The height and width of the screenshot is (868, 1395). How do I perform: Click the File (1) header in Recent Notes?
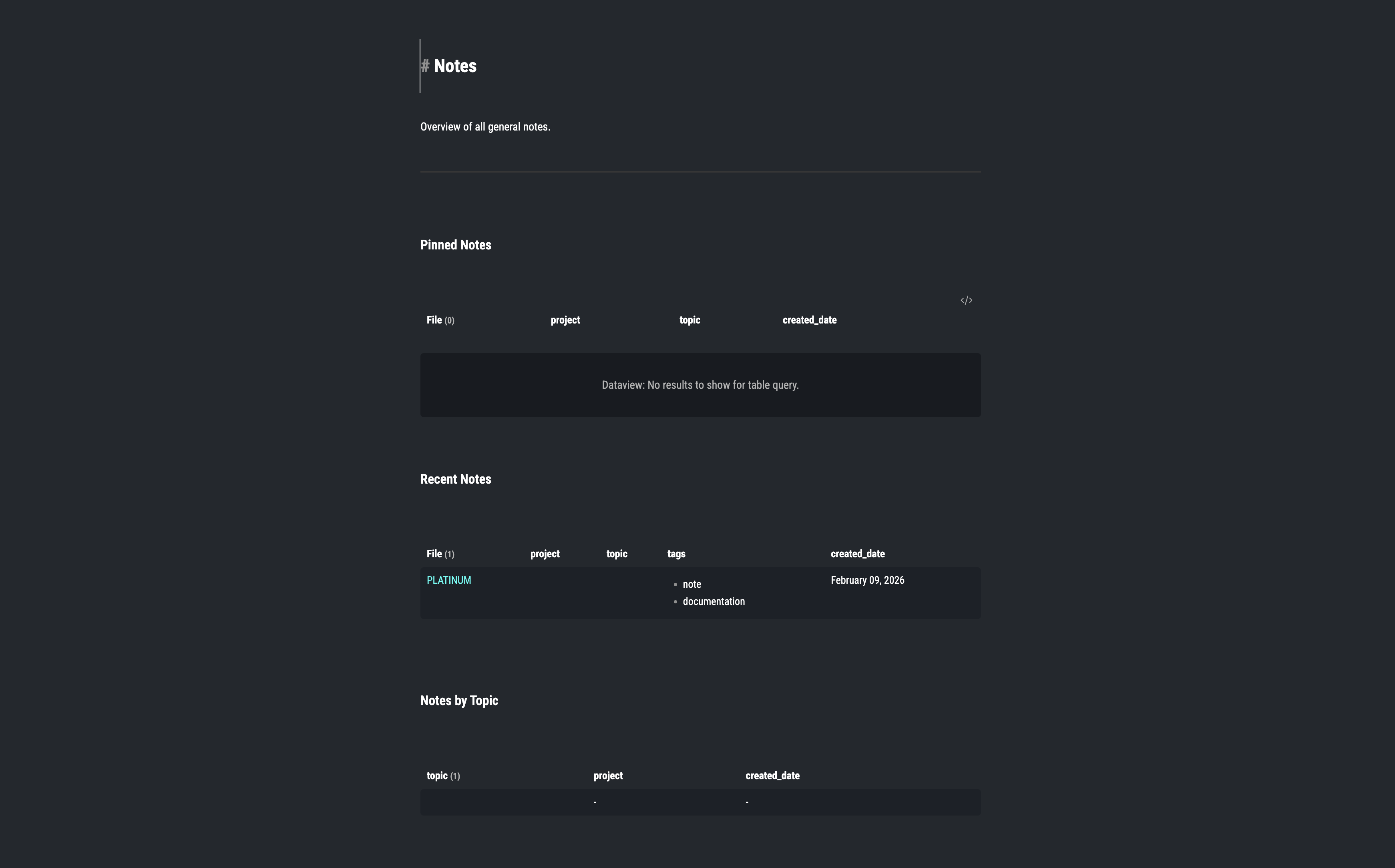click(x=440, y=553)
